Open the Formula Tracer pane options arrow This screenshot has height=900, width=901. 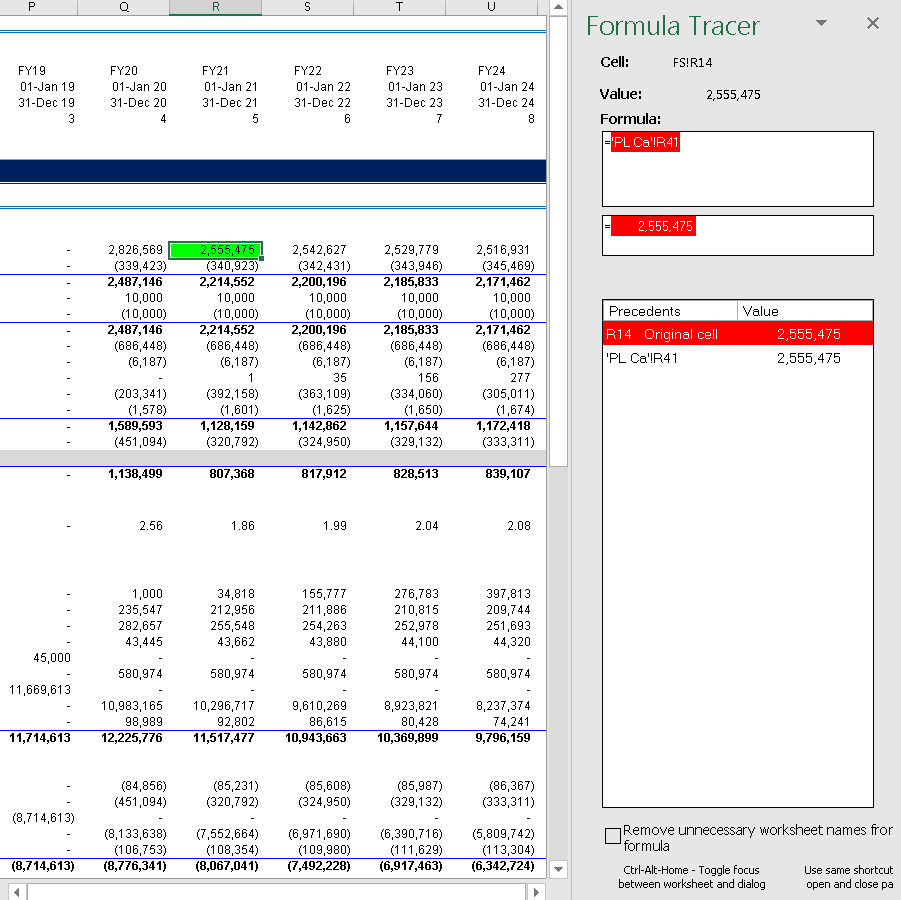click(822, 24)
